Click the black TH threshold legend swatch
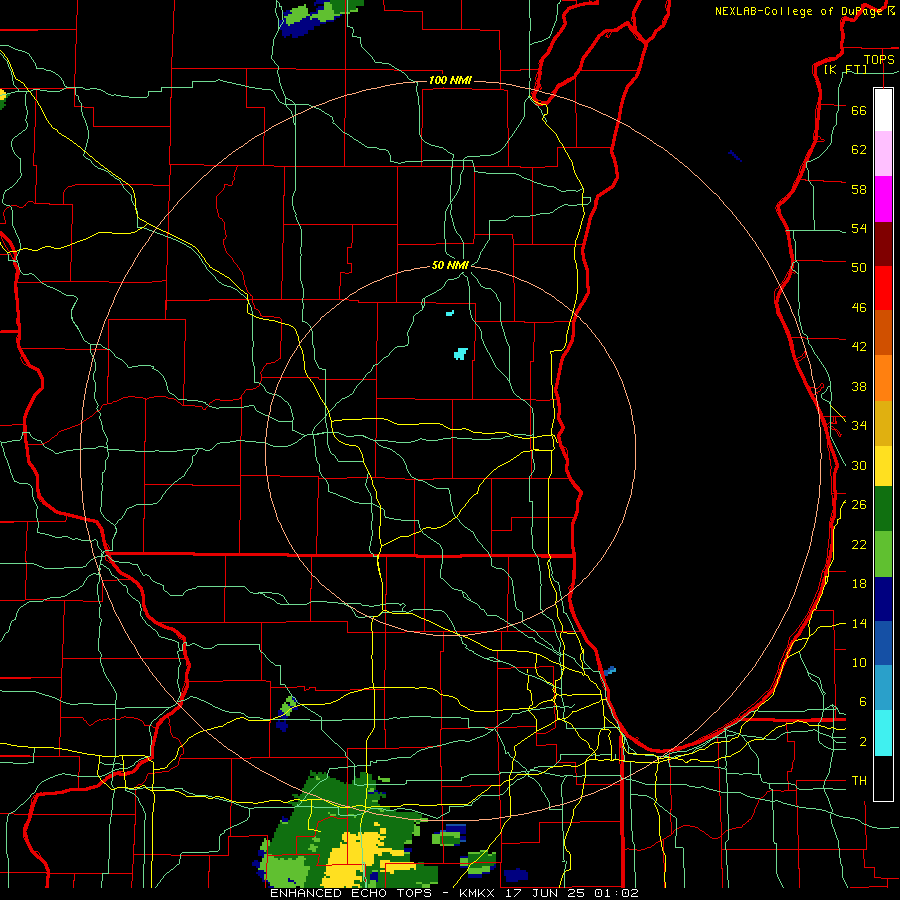 pyautogui.click(x=883, y=778)
